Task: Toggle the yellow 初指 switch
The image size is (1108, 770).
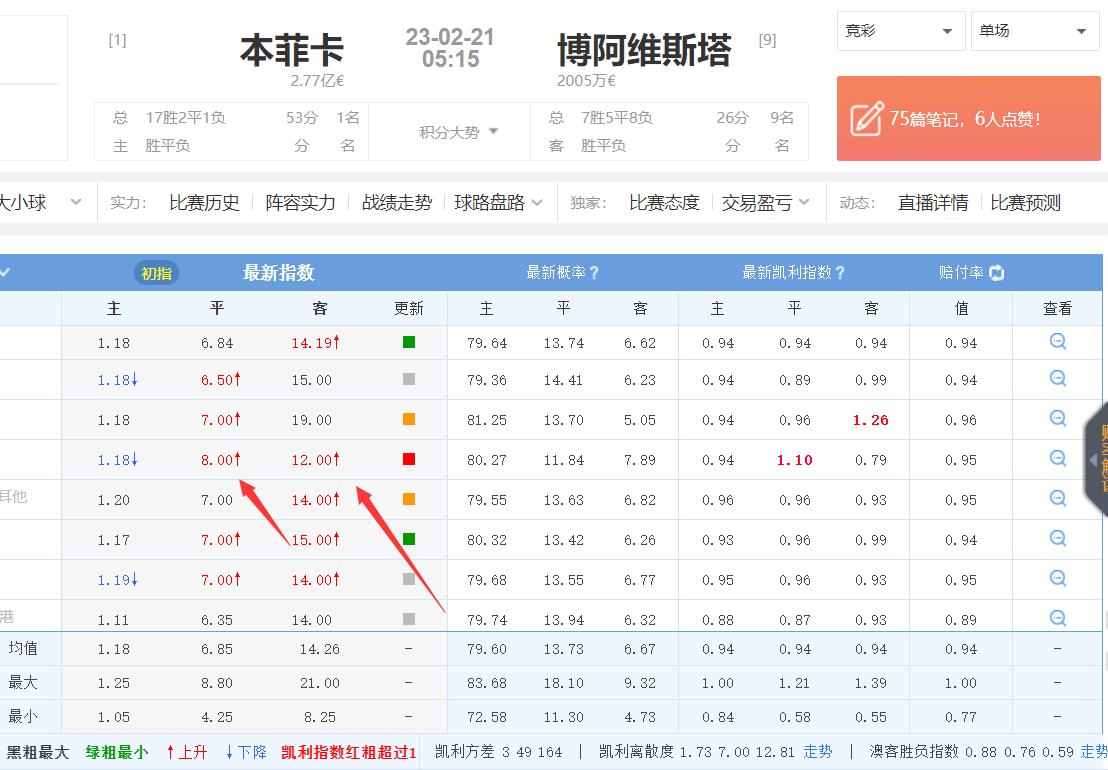Action: coord(156,272)
